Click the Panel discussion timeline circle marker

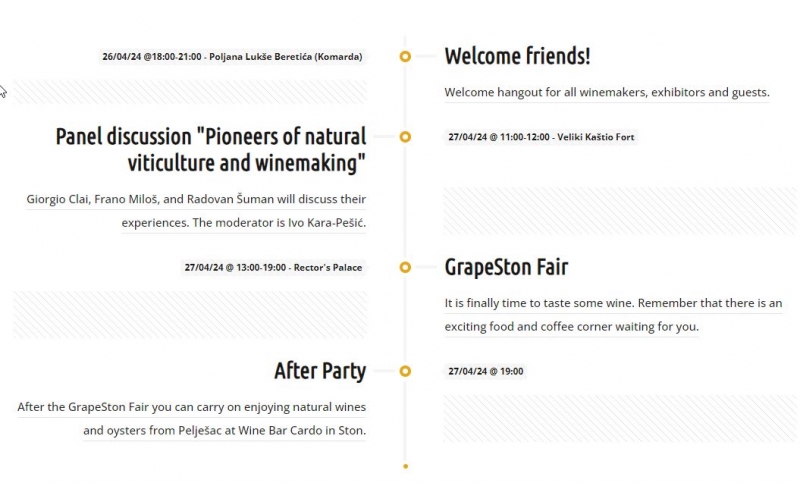click(405, 137)
